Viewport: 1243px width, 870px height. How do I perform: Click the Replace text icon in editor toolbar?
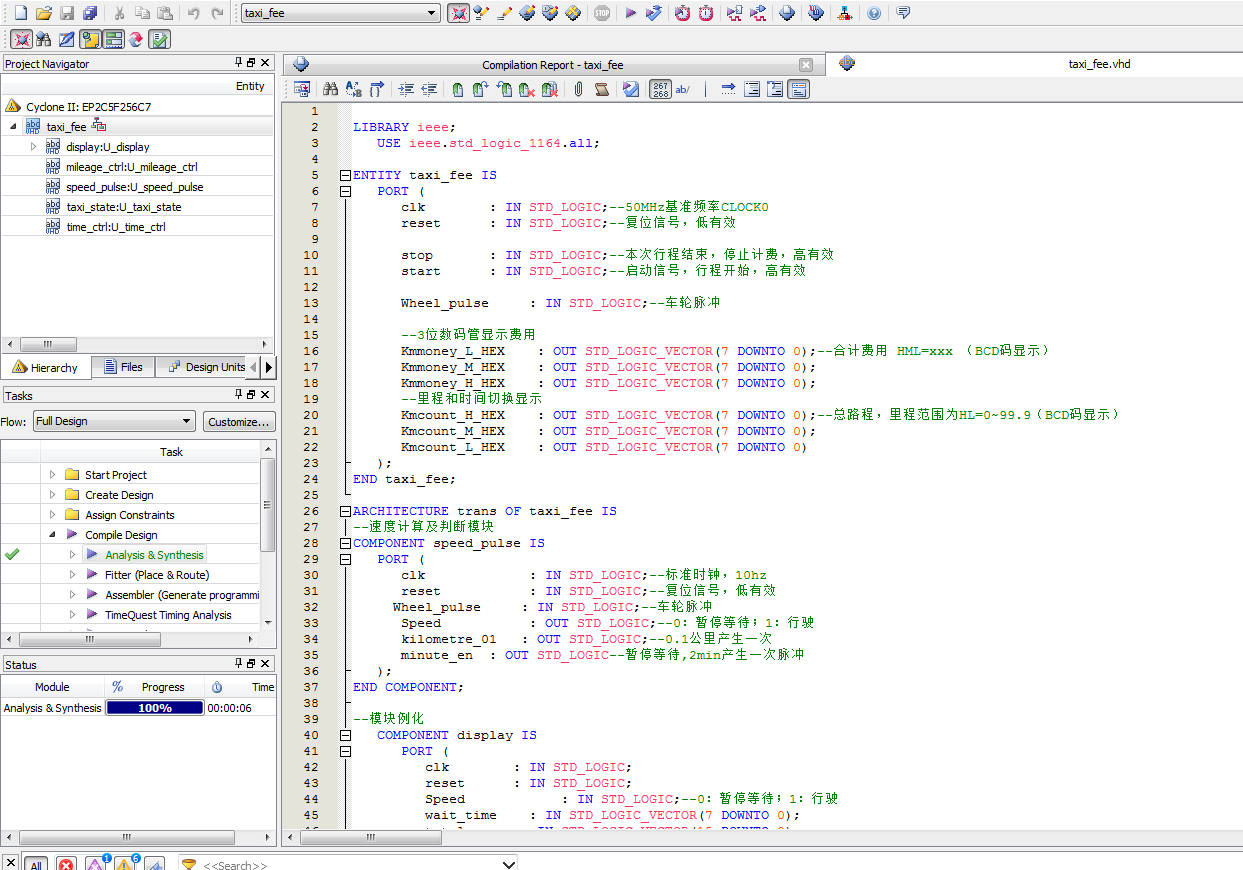click(x=353, y=89)
